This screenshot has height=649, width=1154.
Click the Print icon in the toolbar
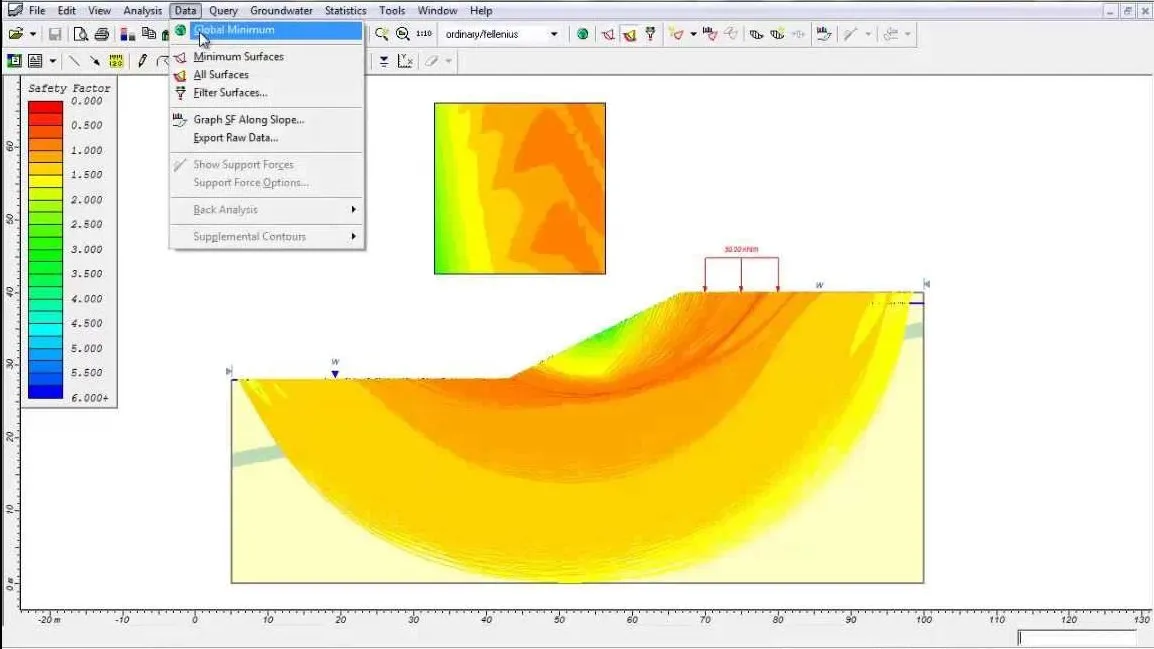coord(103,33)
